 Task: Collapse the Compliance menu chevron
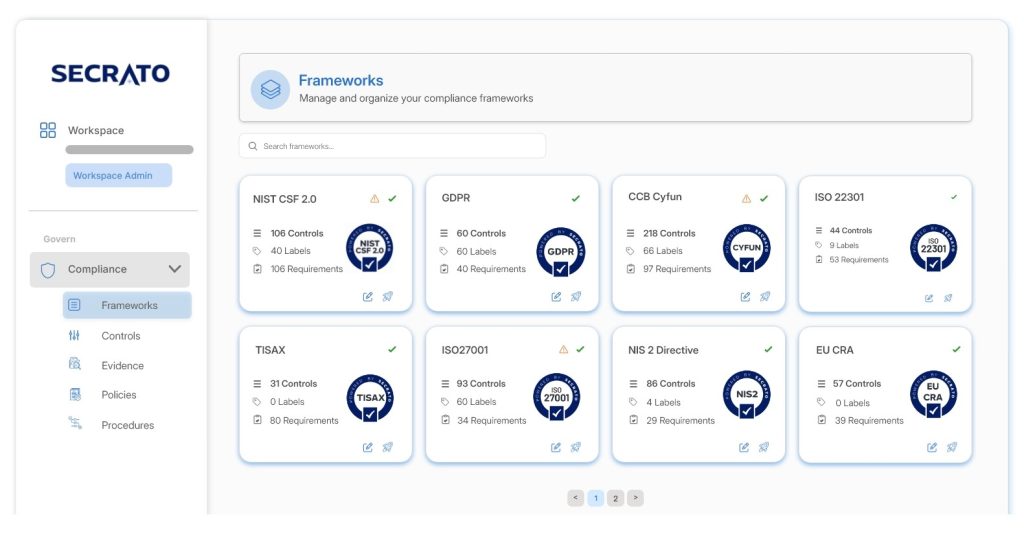pyautogui.click(x=174, y=269)
